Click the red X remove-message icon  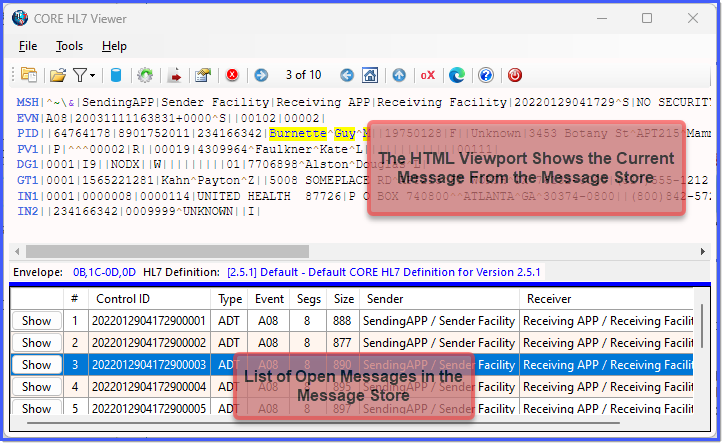(x=232, y=75)
